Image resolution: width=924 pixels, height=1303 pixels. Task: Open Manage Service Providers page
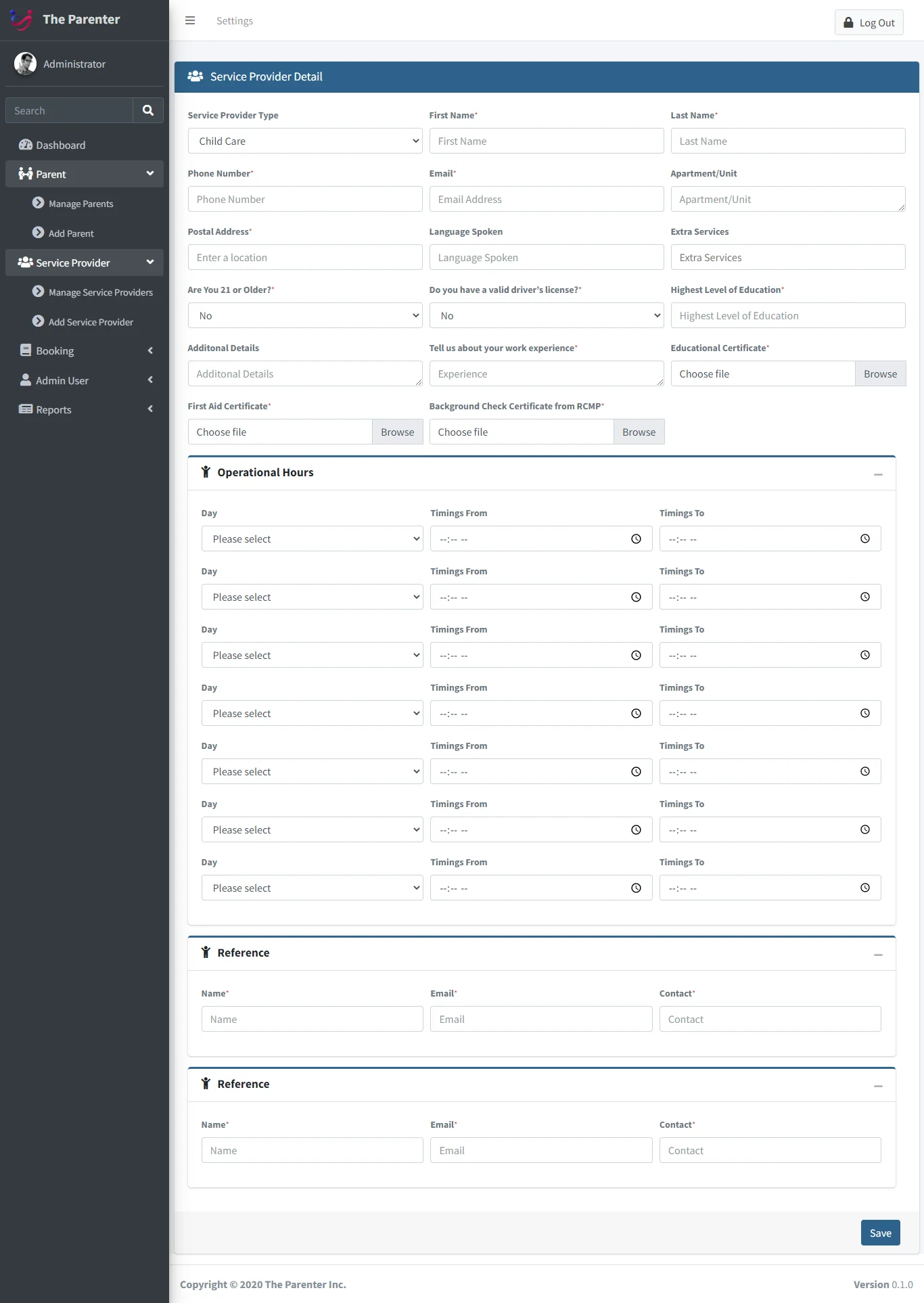tap(100, 292)
